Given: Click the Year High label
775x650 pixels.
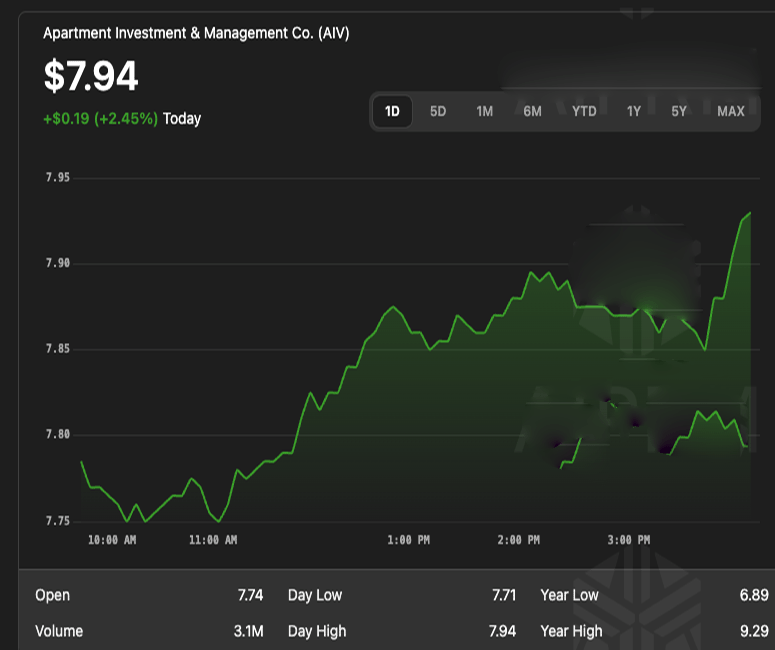Looking at the screenshot, I should [571, 631].
